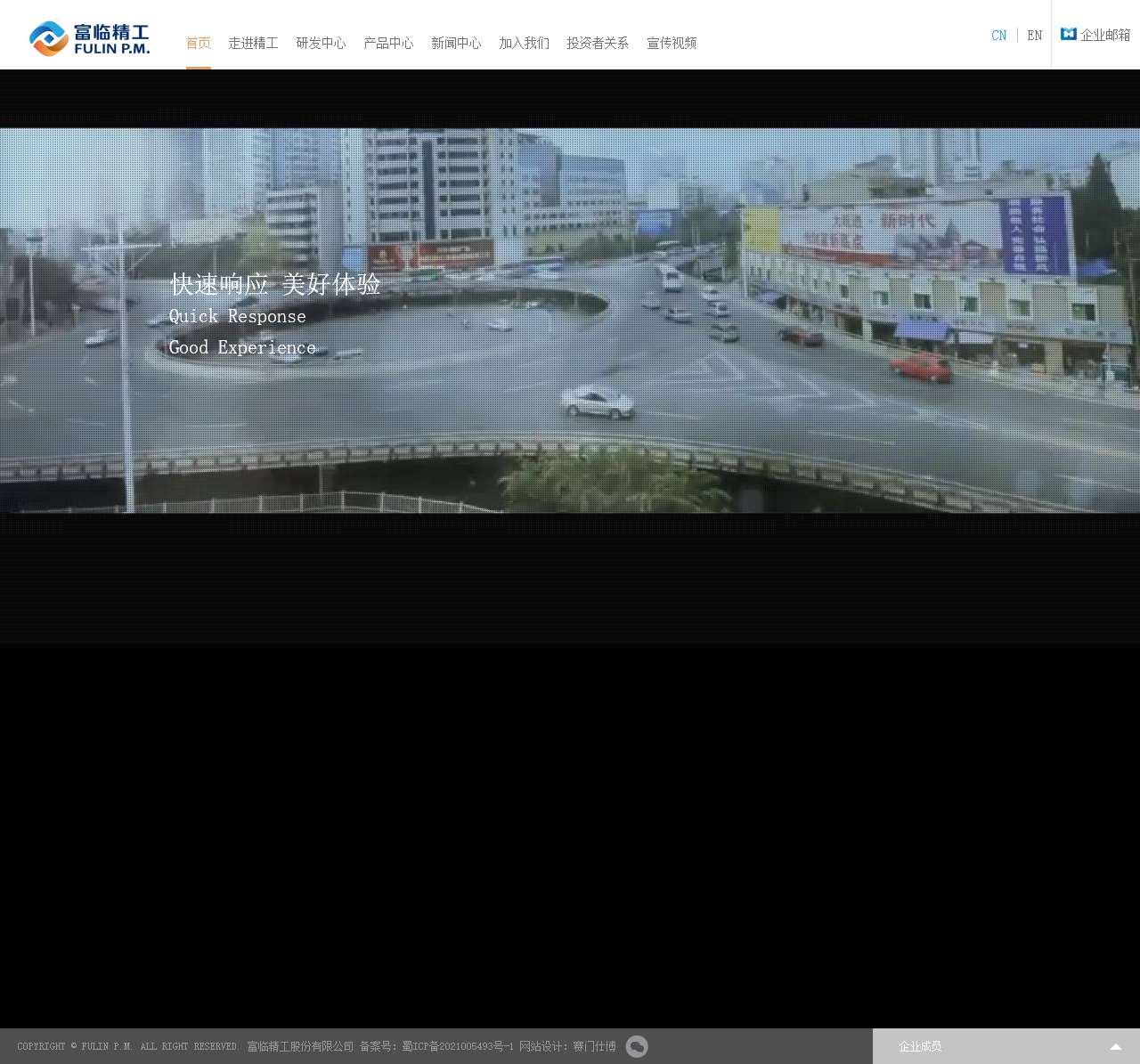Open the 加入我们 menu

pos(524,43)
